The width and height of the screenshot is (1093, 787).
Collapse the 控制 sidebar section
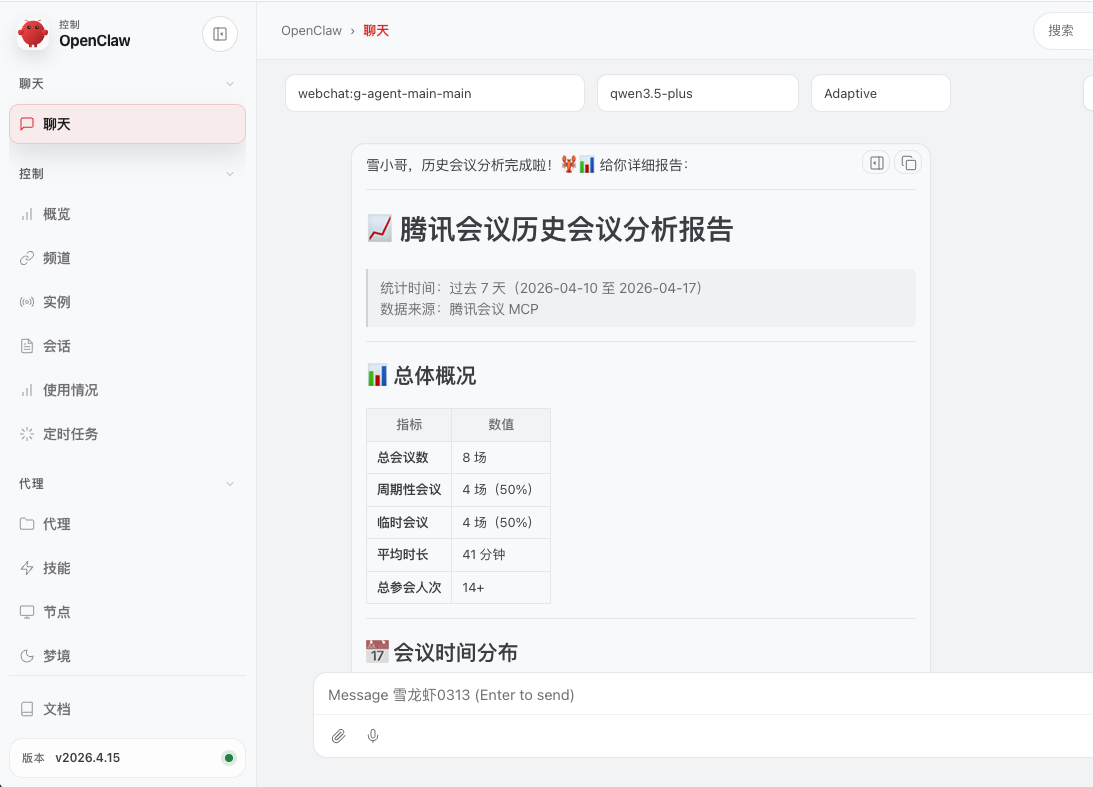(x=230, y=174)
